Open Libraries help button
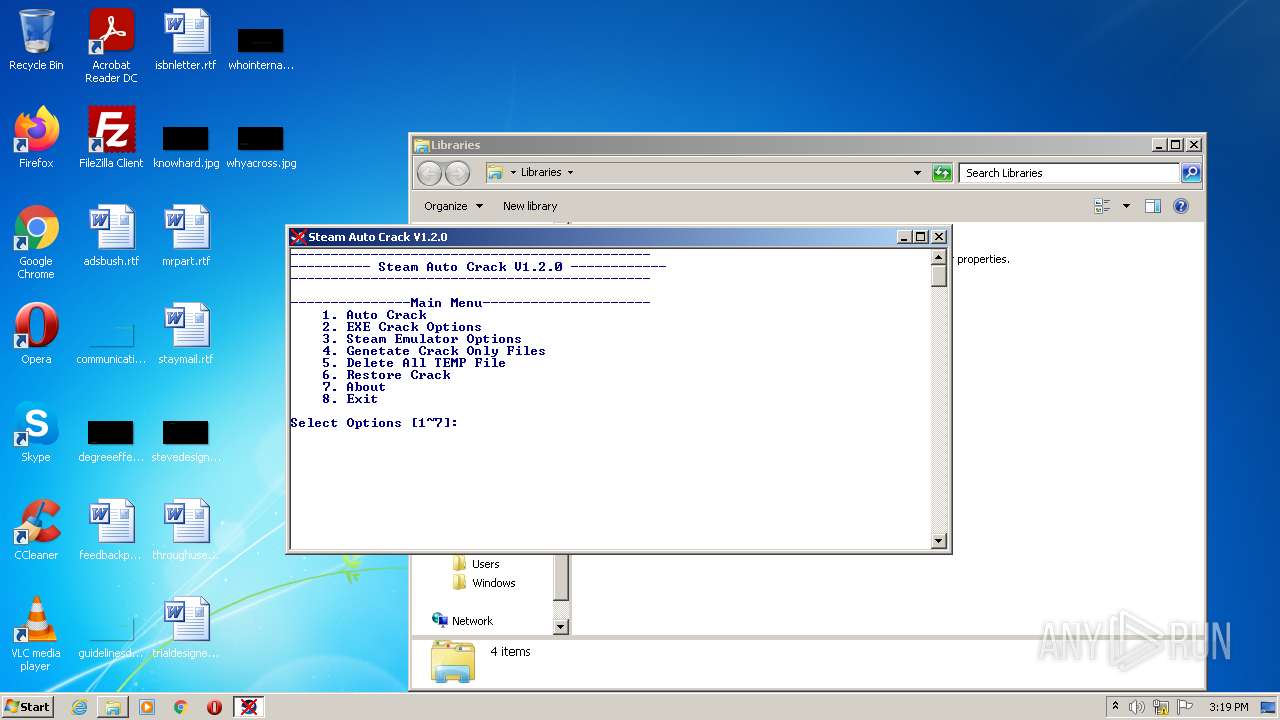Screen dimensions: 1280x720 (1181, 206)
